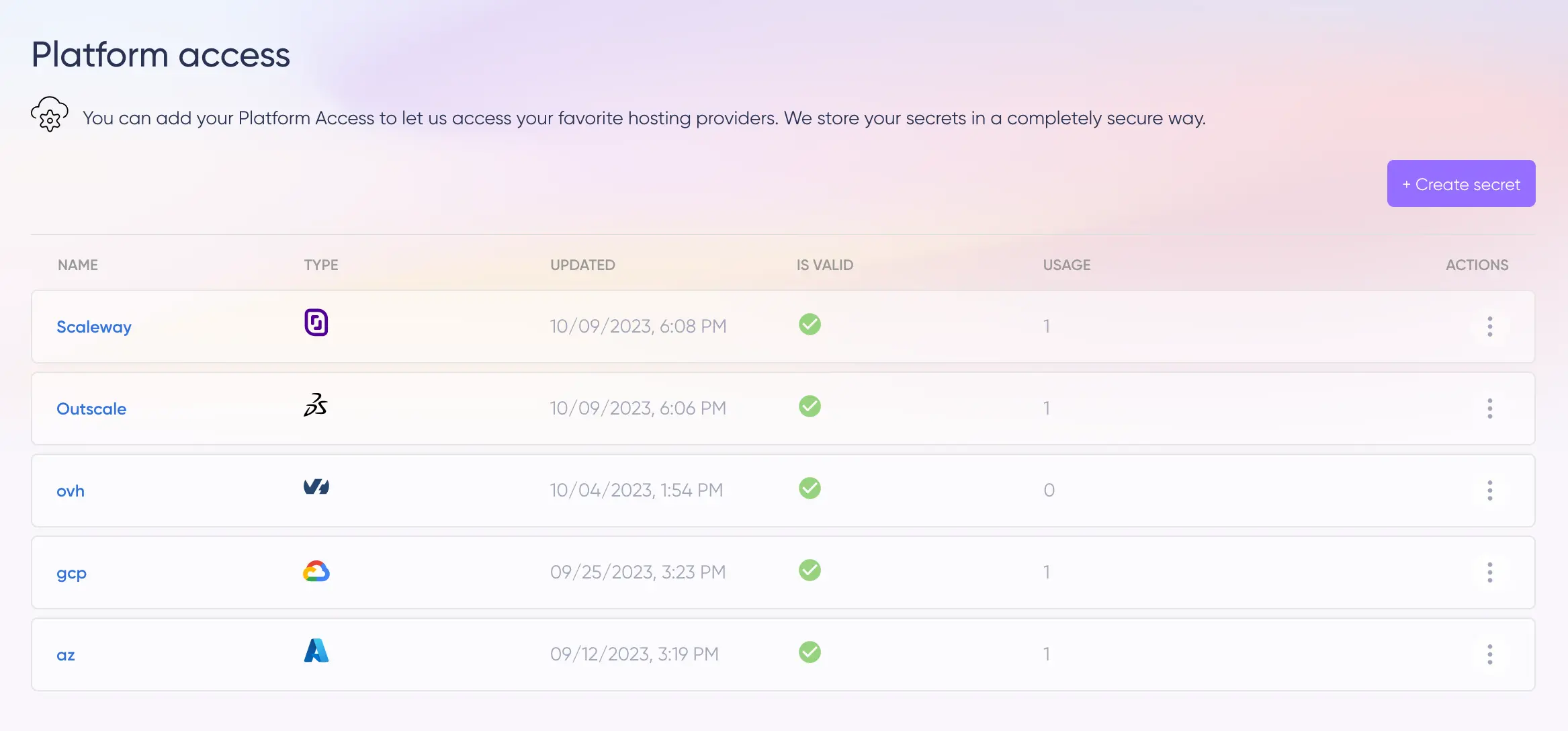Open the ovh secret link
Screen dimensions: 1568x731
point(71,491)
